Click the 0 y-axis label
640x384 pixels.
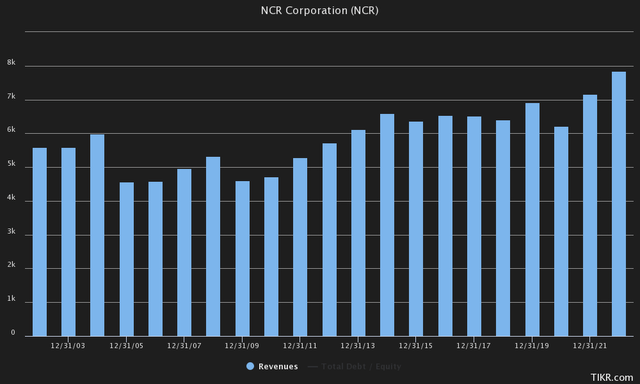click(13, 333)
